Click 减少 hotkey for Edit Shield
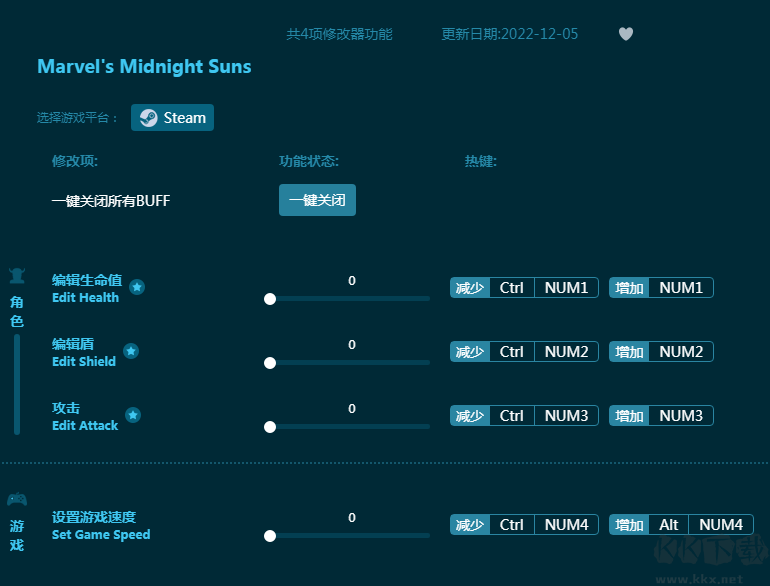 pos(470,352)
